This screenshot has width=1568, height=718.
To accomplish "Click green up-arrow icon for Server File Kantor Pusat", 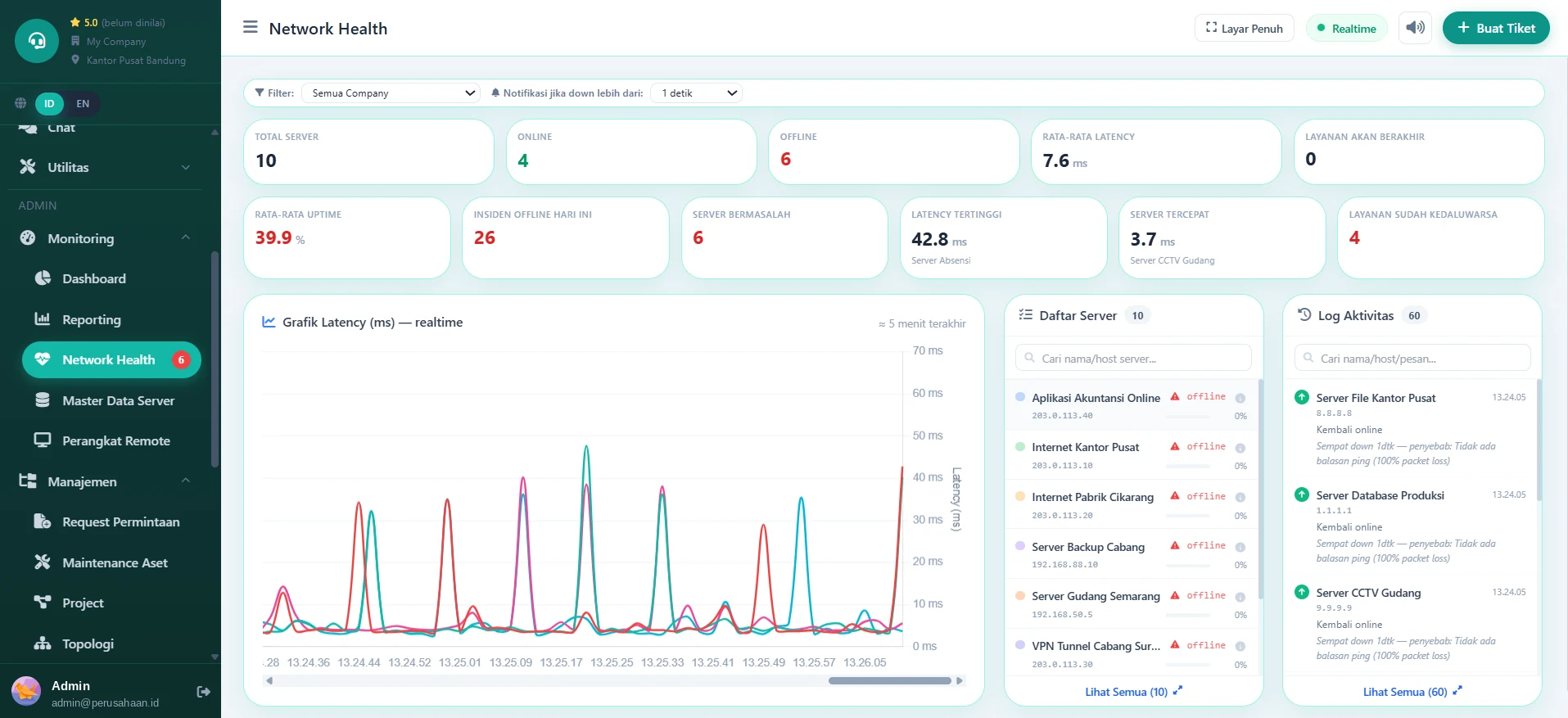I will (x=1302, y=397).
